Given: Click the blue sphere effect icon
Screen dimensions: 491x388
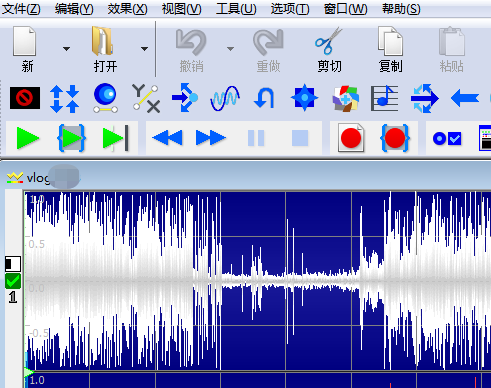Looking at the screenshot, I should pyautogui.click(x=105, y=98).
